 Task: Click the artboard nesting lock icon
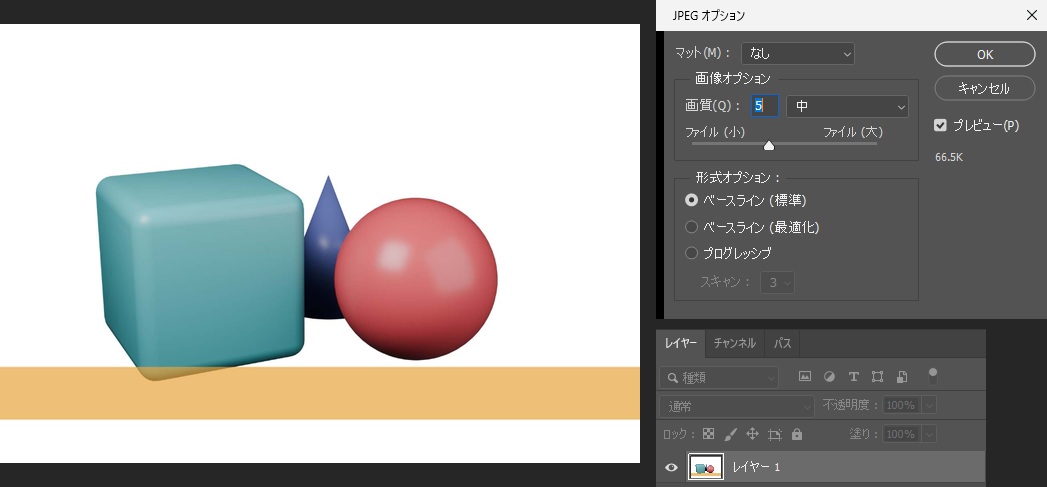tap(775, 434)
